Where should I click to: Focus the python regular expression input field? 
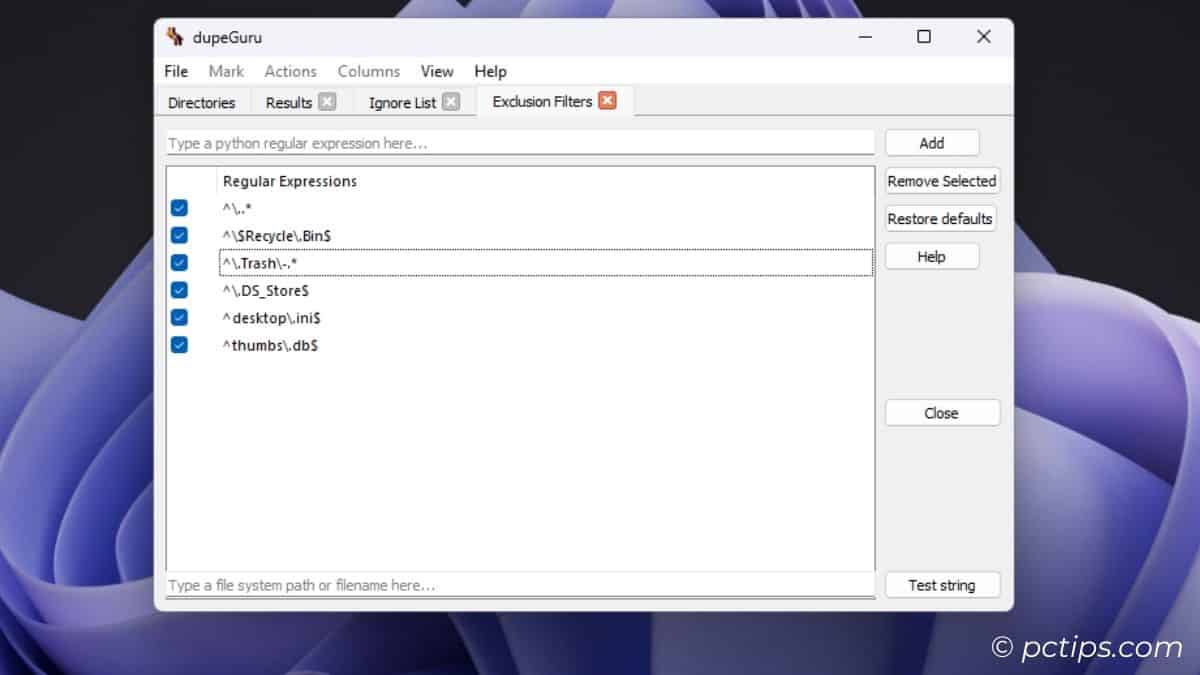(x=520, y=143)
